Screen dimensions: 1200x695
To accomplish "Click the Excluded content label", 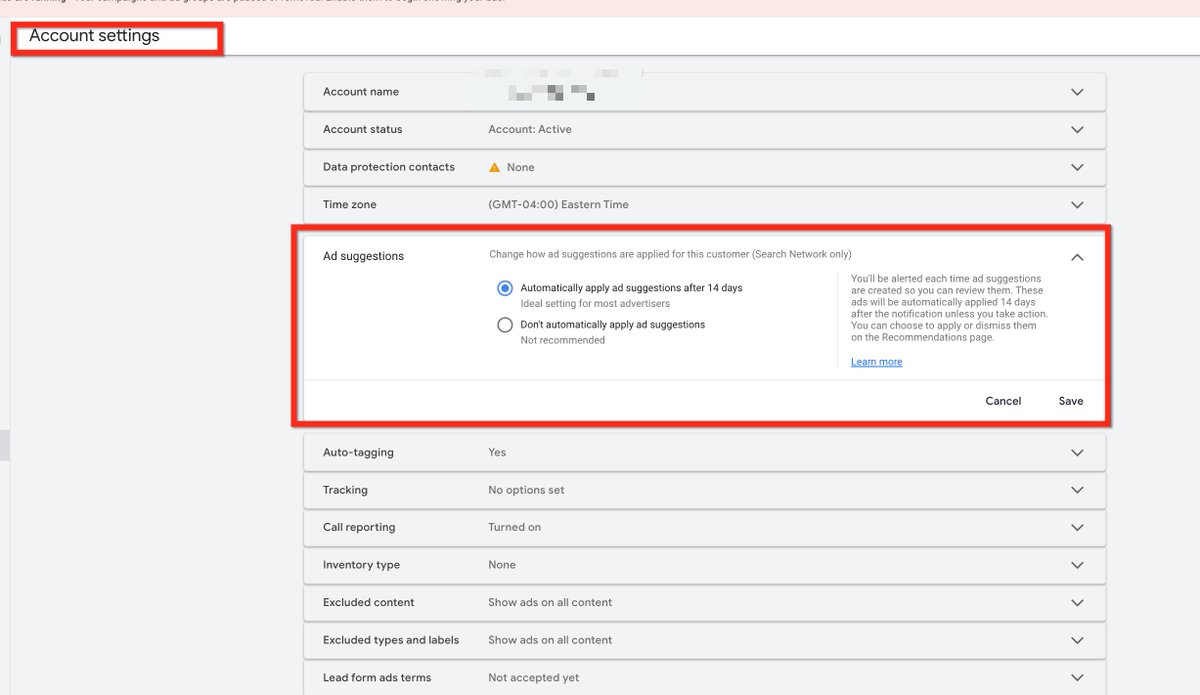I will (369, 603).
